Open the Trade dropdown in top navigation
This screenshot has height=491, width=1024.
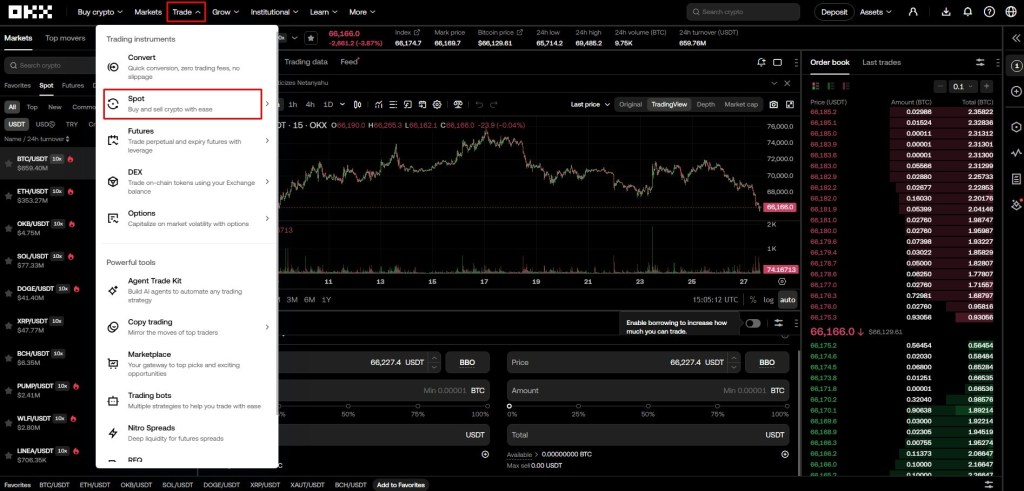point(187,12)
